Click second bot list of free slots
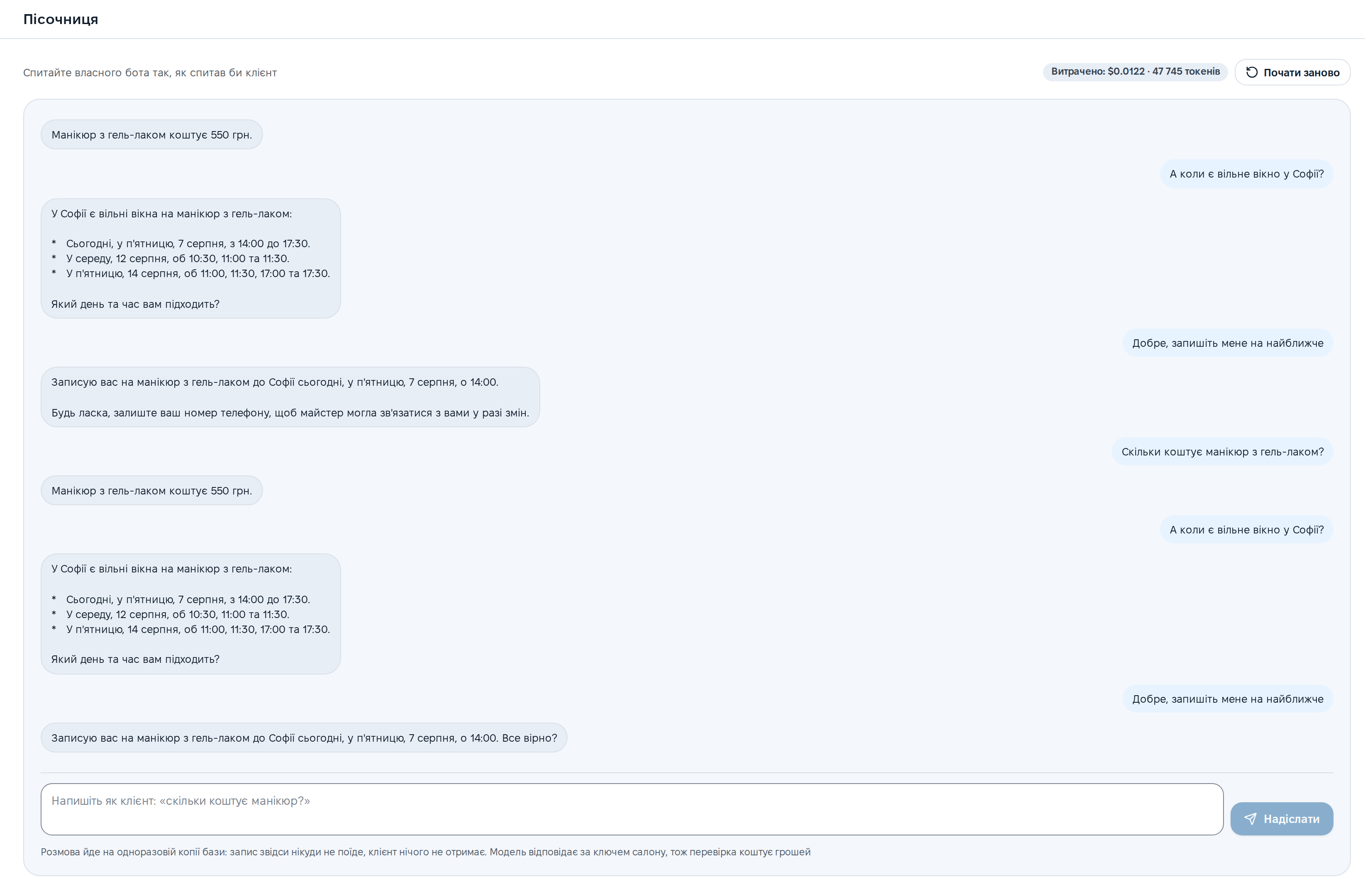1365x896 pixels. point(190,614)
